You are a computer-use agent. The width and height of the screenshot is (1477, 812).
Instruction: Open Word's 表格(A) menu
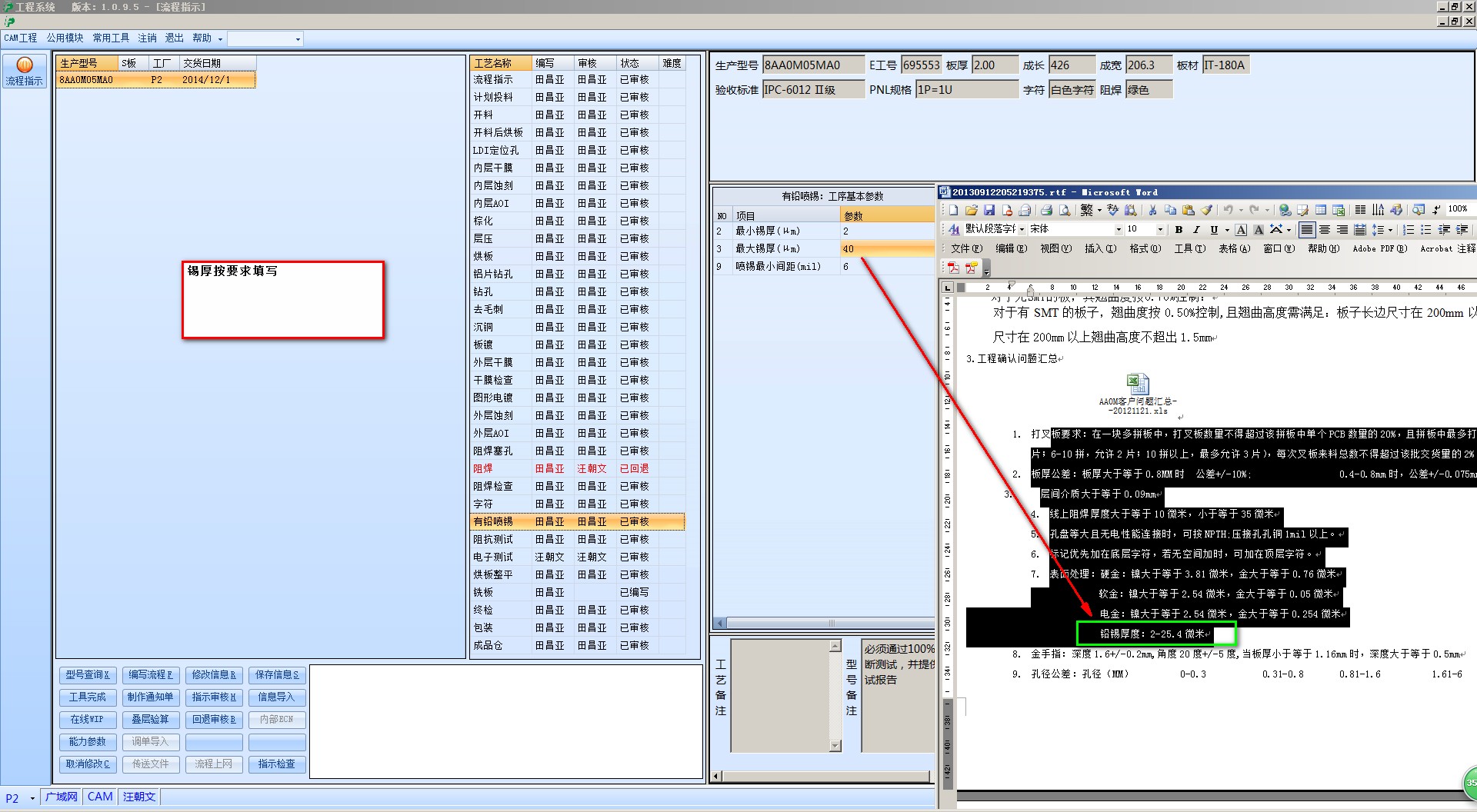(1234, 248)
